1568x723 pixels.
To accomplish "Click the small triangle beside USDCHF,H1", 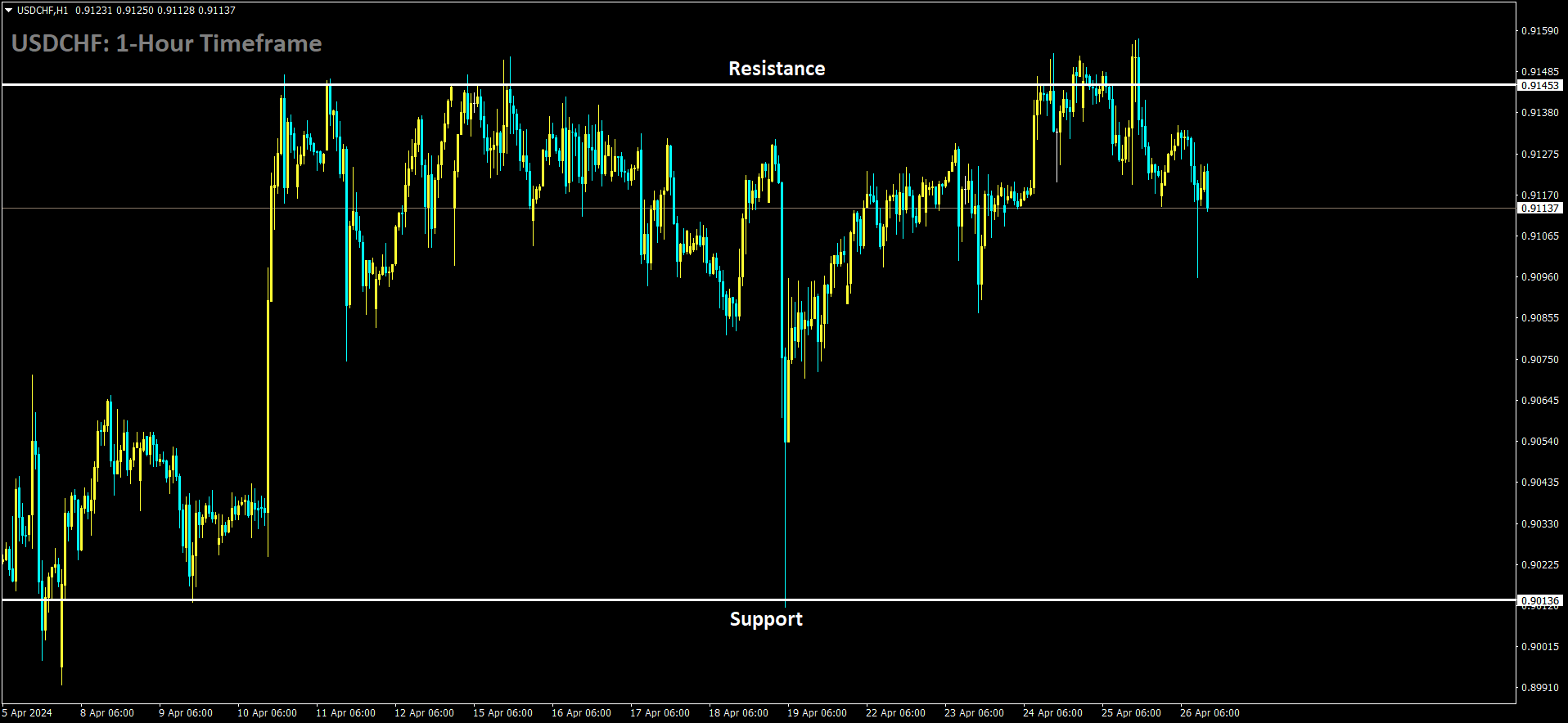I will 8,11.
